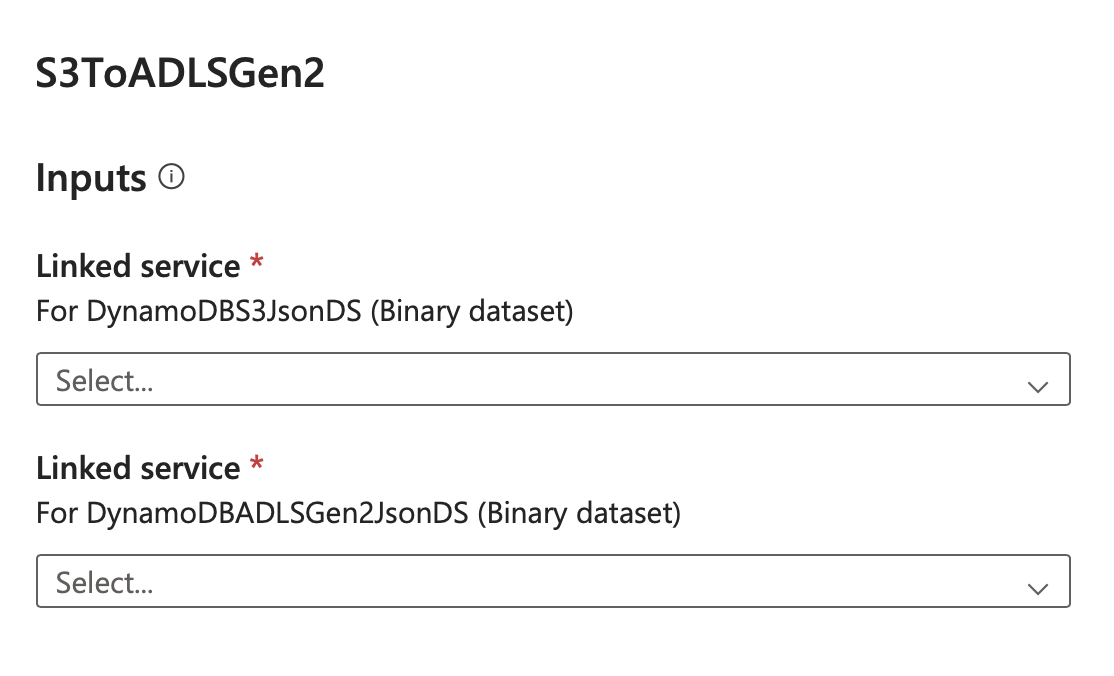Expand the chevron for DynamoDBADLSGen2JsonDS linked service
1114x676 pixels.
[x=1038, y=587]
